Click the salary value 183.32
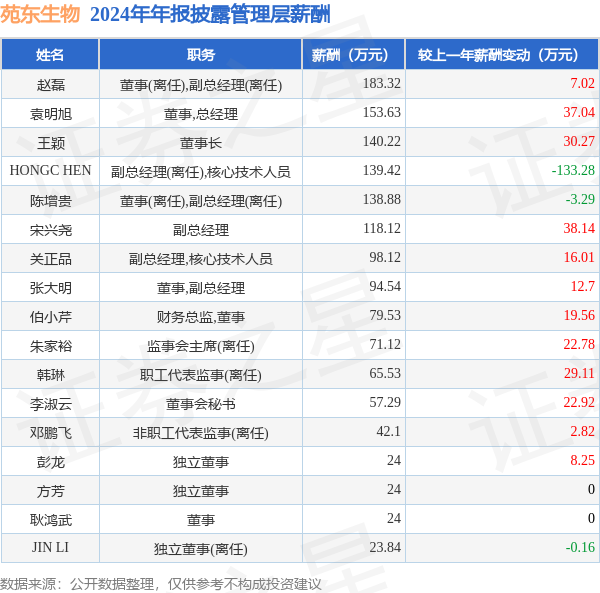Viewport: 600px width, 593px height. (382, 83)
